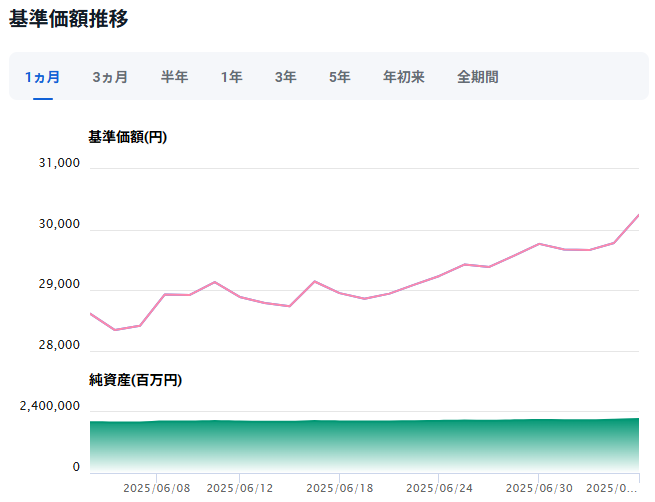
Task: Show the 1年 chart period
Action: pyautogui.click(x=231, y=77)
